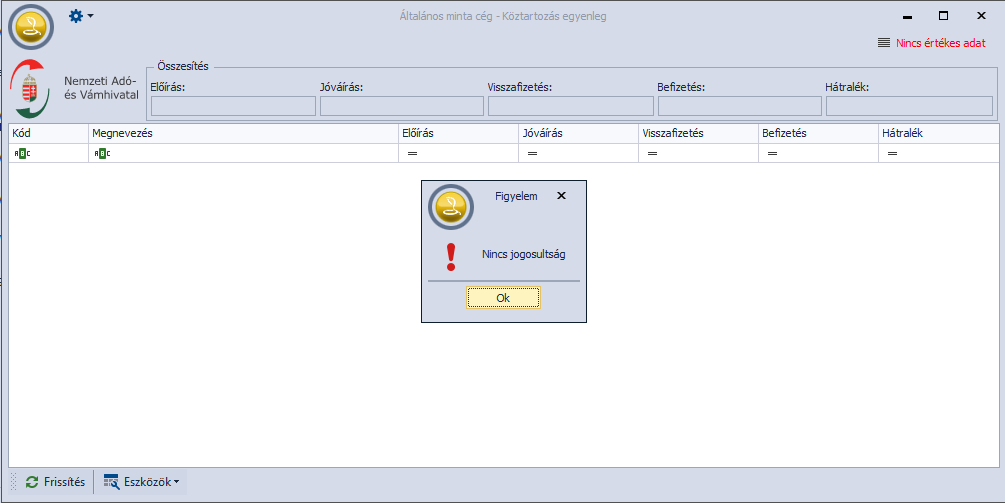
Task: Click the Kód column filter icon
Action: [22, 153]
